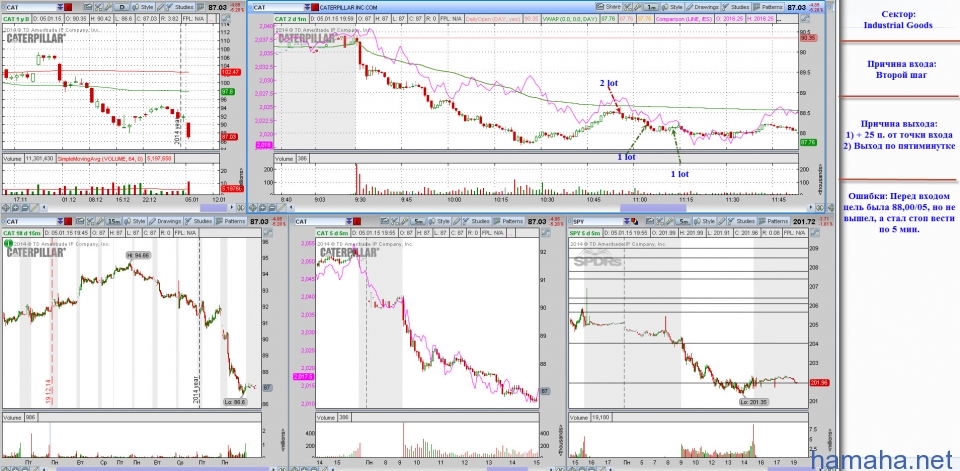Expand ellipsis in daily CAT status bar

[212, 19]
